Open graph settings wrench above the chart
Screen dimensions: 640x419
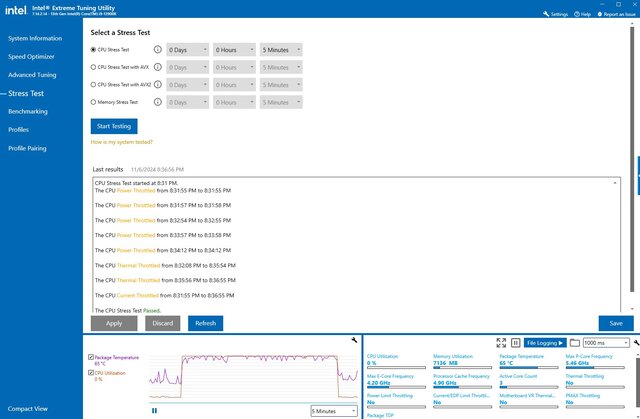(355, 341)
